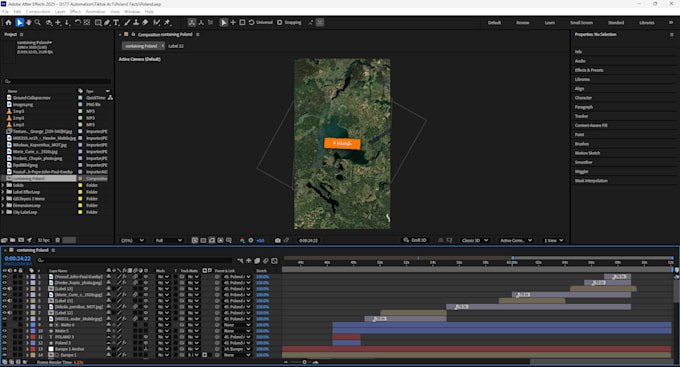
Task: Click layer 11 red label color swatch
Action: [x=33, y=337]
